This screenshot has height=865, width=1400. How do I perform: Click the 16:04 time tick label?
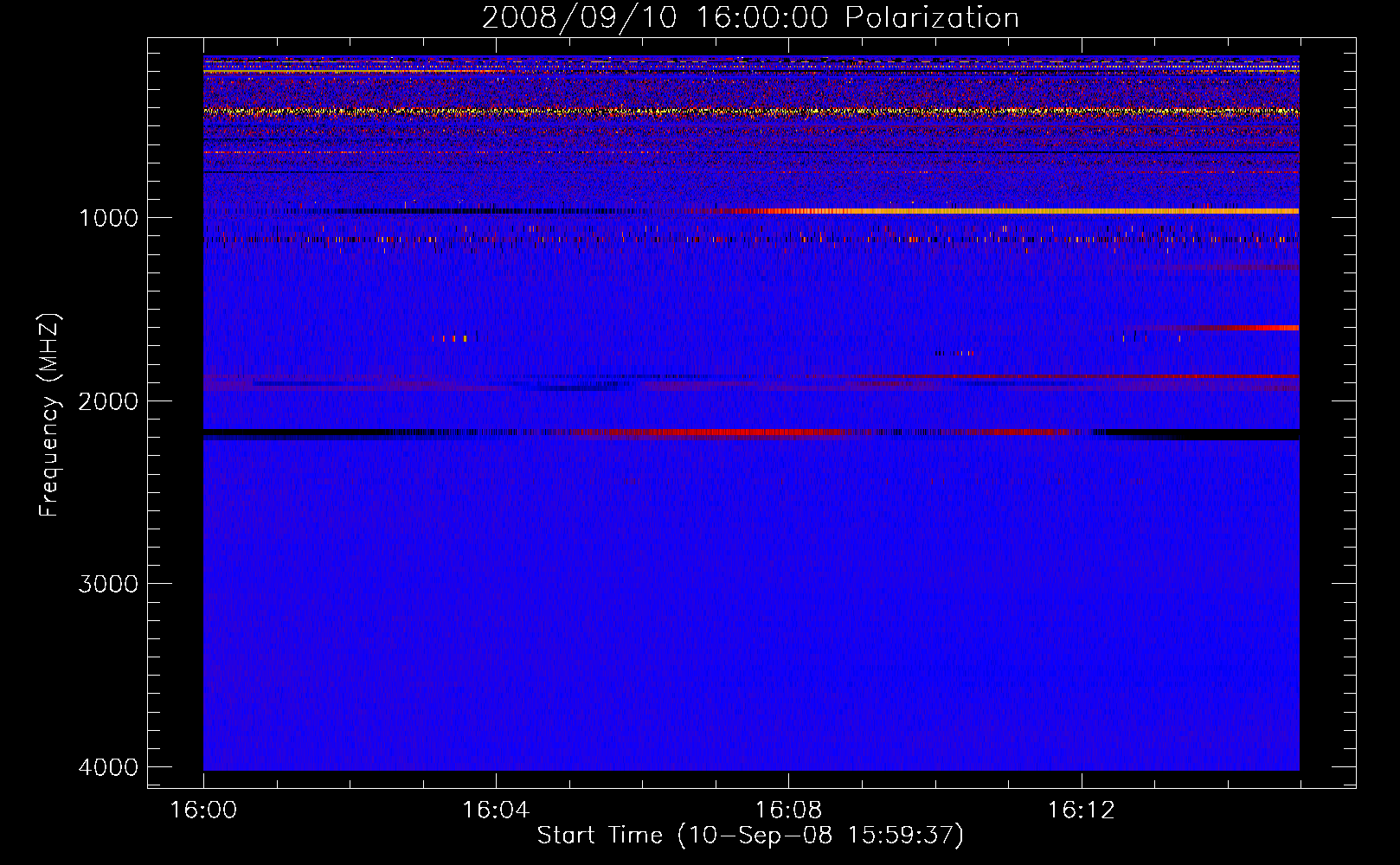[496, 811]
